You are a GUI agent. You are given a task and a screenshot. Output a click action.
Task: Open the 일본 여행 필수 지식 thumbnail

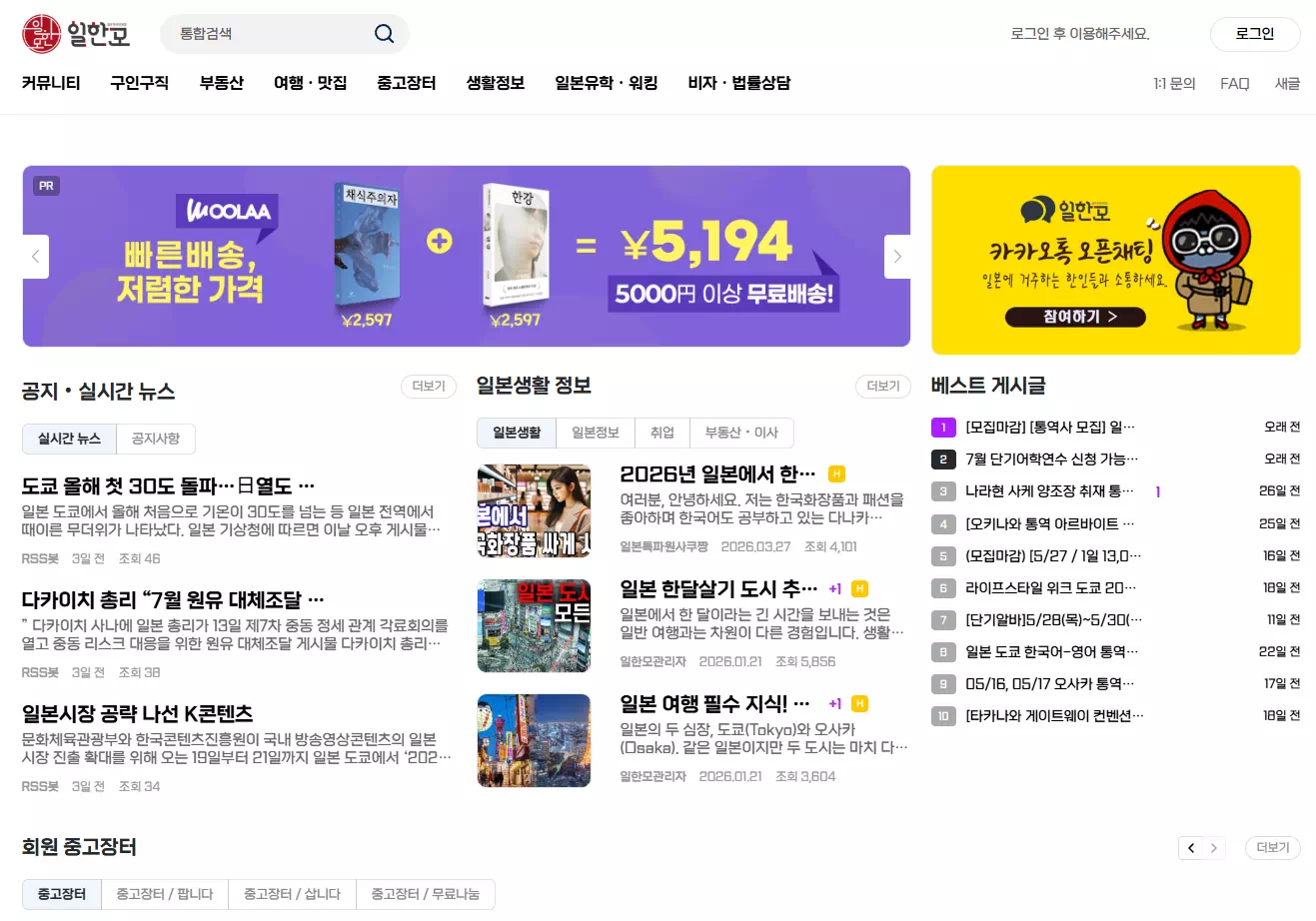point(534,740)
